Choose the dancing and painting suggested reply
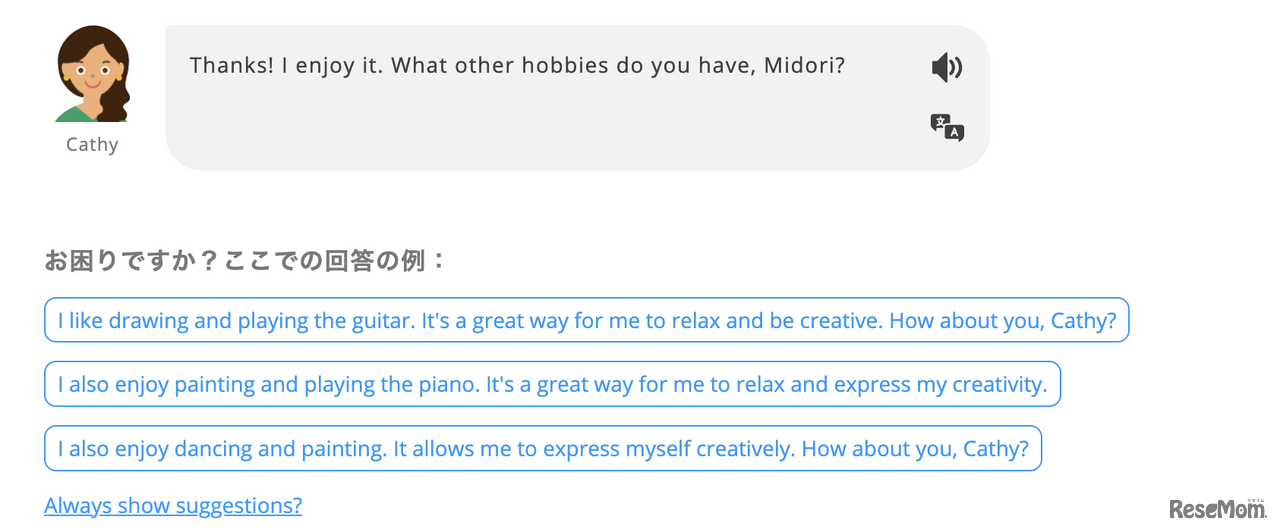Image resolution: width=1280 pixels, height=532 pixels. [x=542, y=449]
